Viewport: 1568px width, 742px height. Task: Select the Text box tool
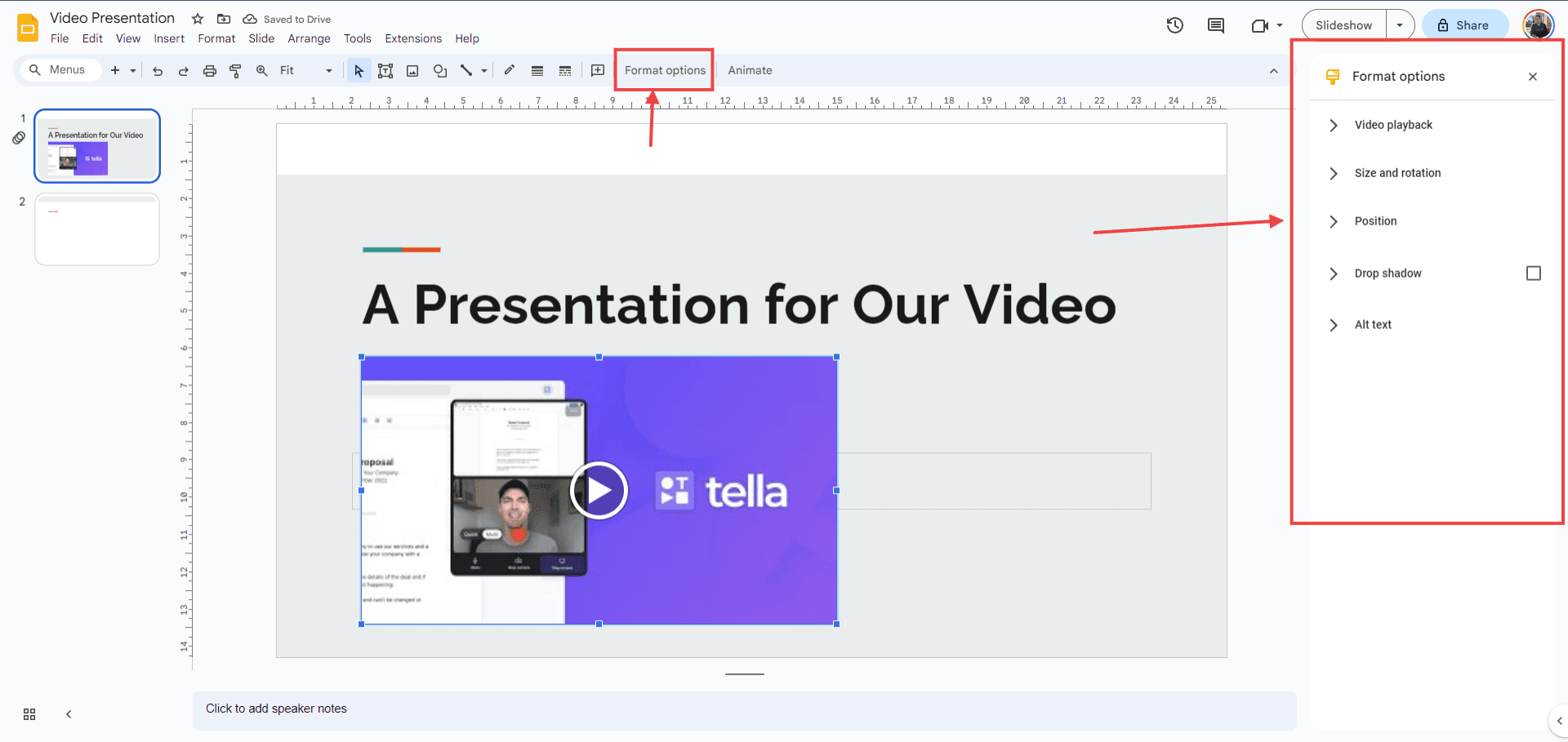(385, 71)
